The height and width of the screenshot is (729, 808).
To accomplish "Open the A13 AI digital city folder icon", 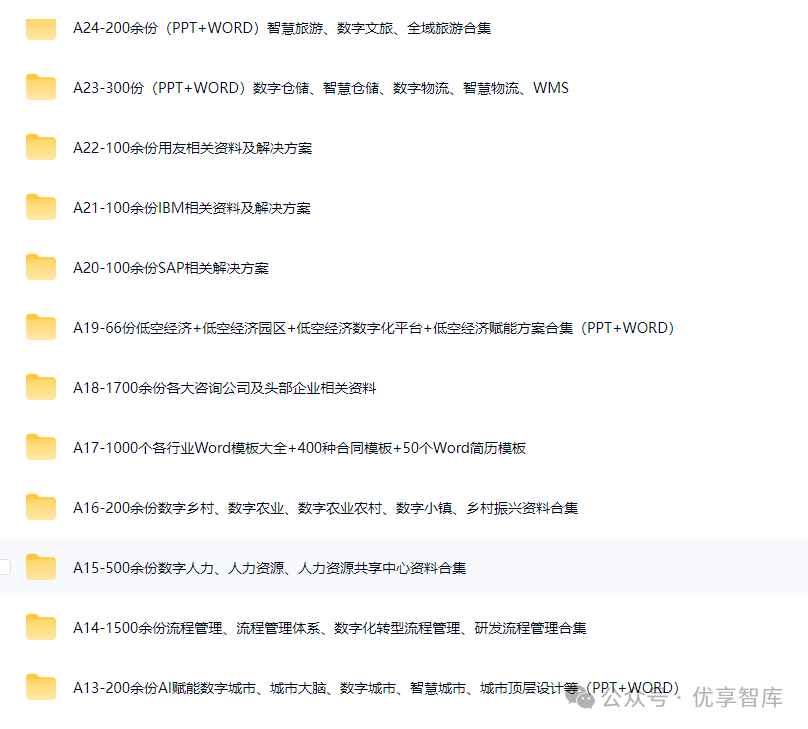I will pos(39,687).
